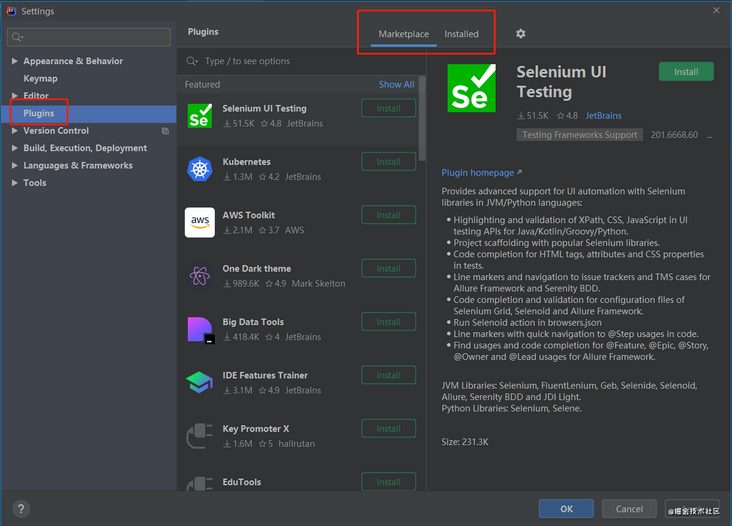Screen dimensions: 732x526
Task: Install the One Dark theme
Action: (x=388, y=268)
